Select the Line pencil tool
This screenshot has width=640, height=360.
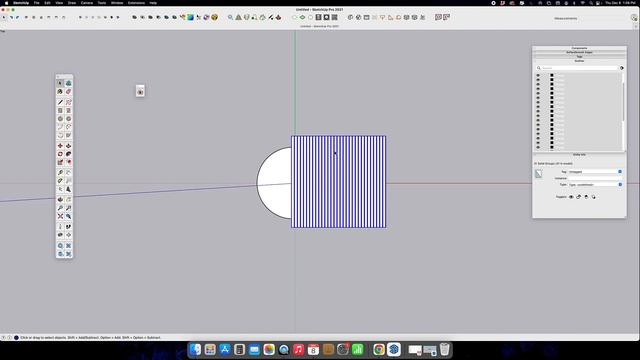60,102
